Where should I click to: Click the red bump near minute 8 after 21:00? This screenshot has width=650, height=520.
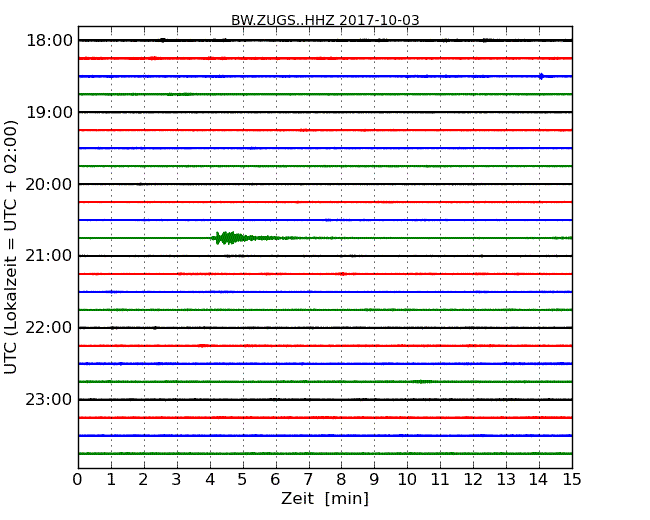coord(342,274)
